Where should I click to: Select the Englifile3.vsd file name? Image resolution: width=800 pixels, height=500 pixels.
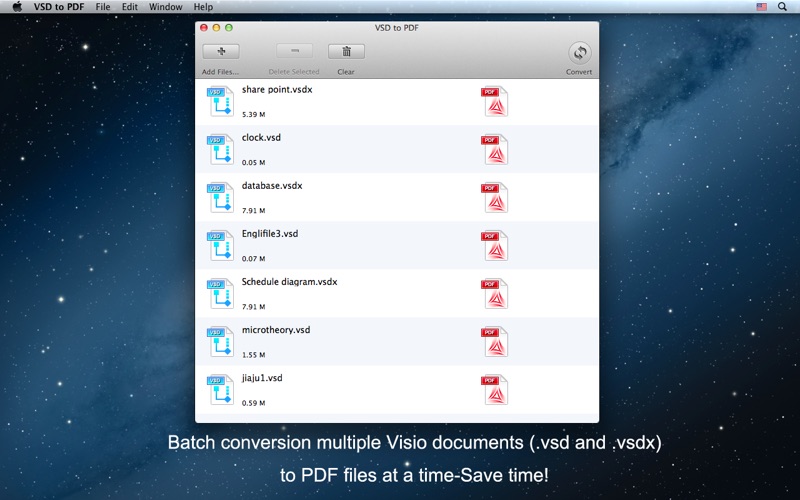pyautogui.click(x=270, y=234)
